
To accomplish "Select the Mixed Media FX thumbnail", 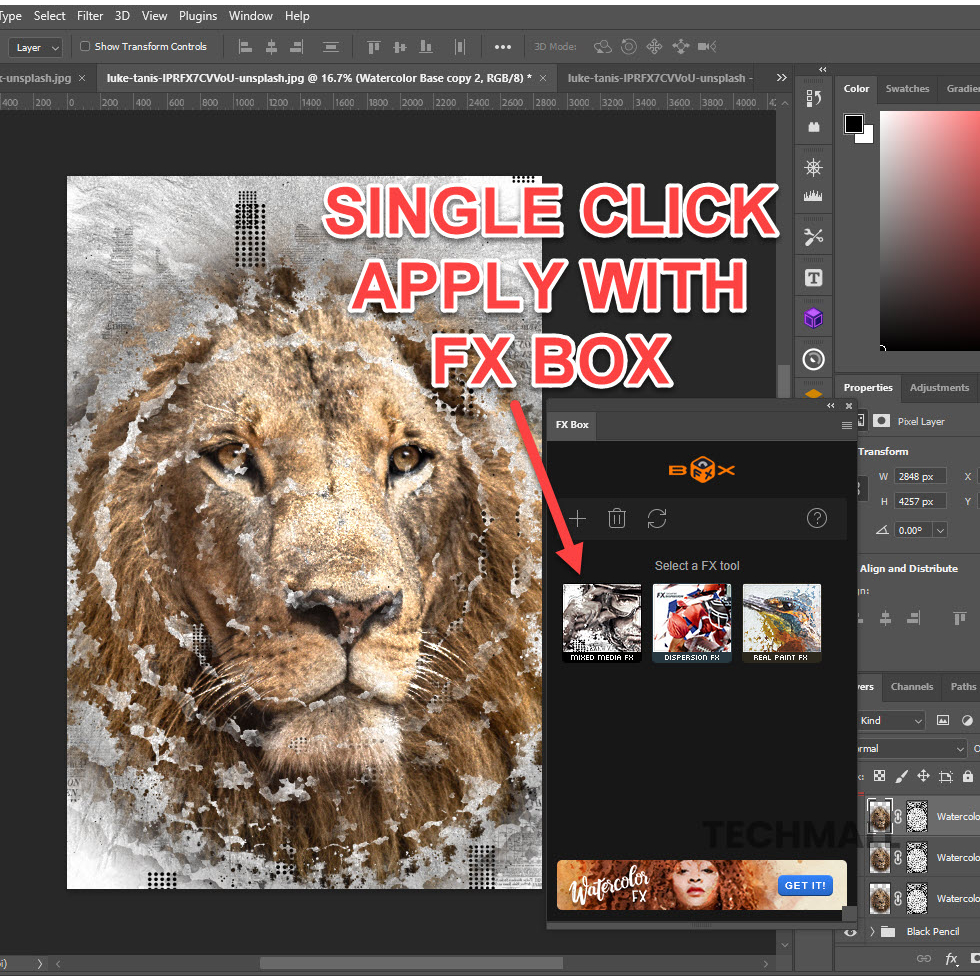I will coord(602,623).
